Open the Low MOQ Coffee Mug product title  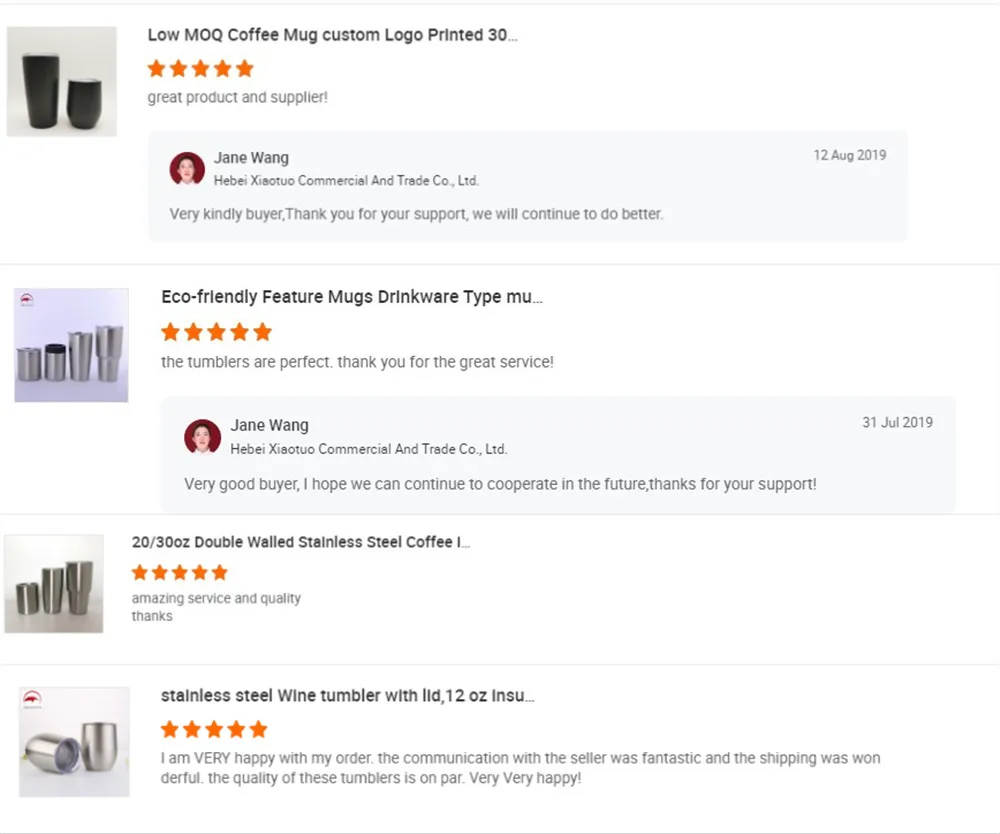tap(332, 35)
